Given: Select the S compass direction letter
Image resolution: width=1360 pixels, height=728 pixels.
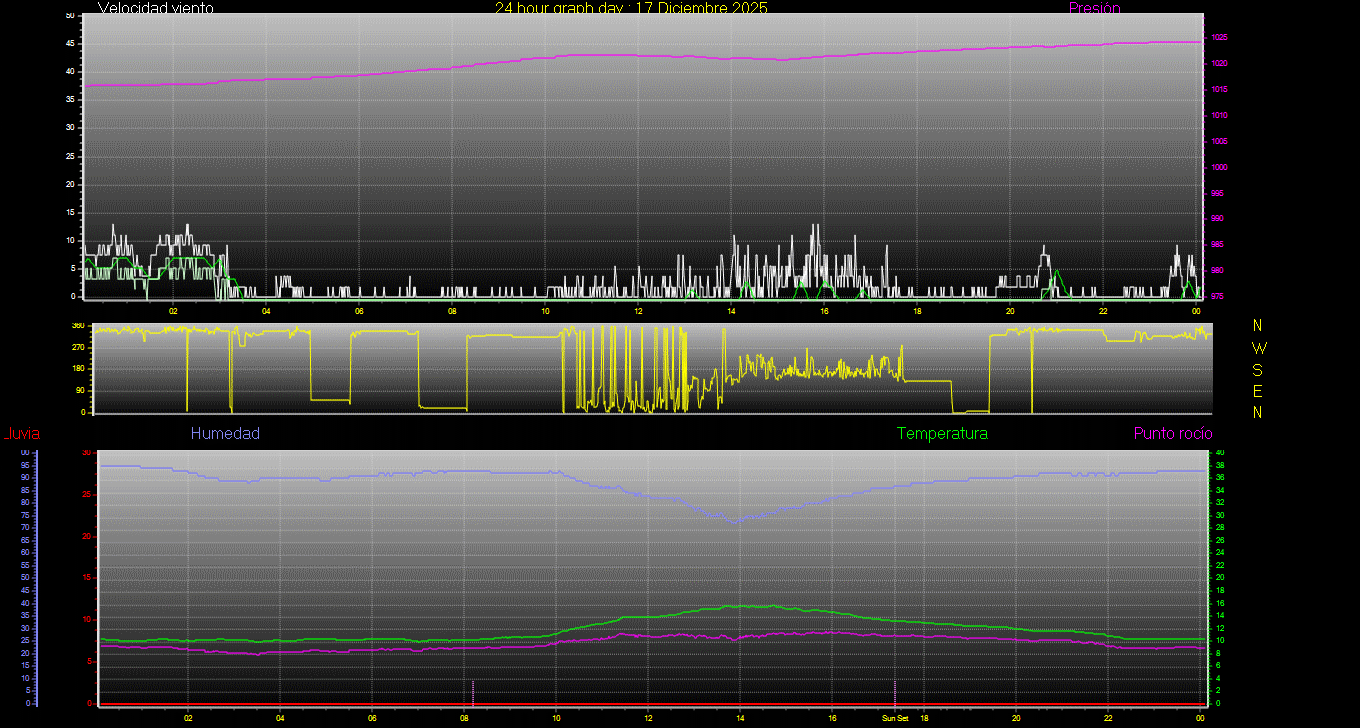Looking at the screenshot, I should click(x=1258, y=369).
